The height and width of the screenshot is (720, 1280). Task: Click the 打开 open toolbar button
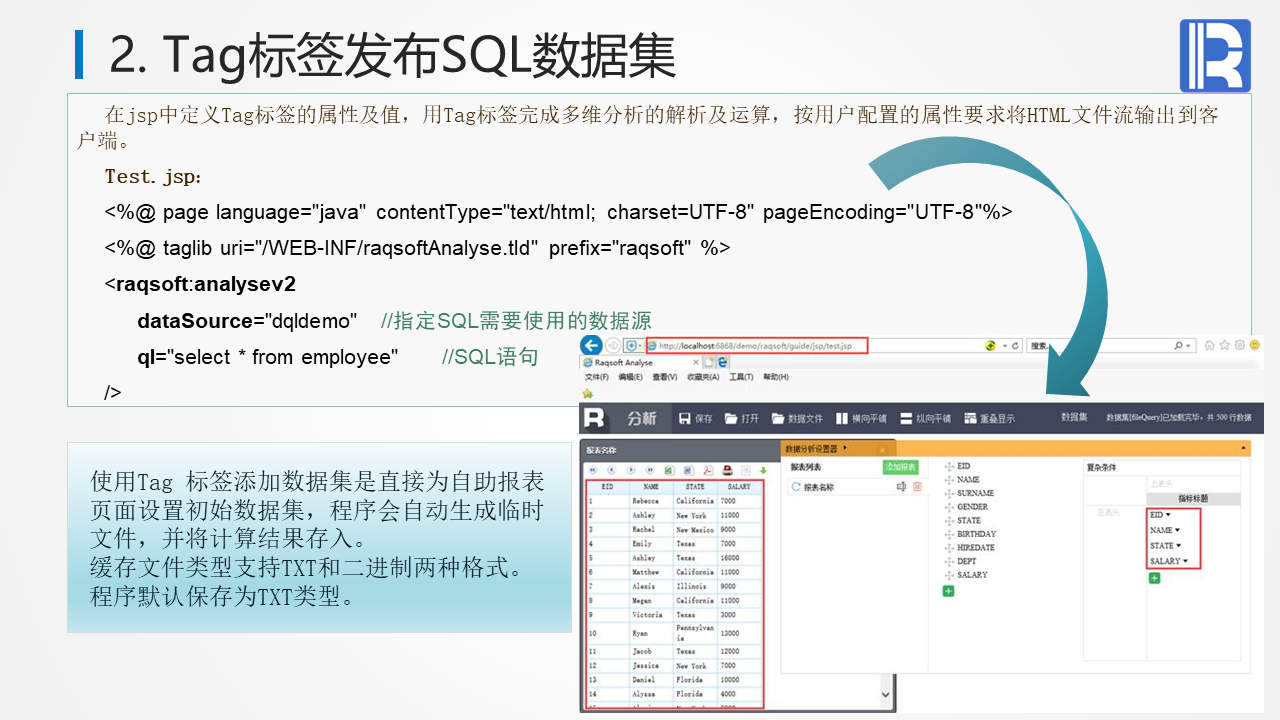[x=742, y=419]
